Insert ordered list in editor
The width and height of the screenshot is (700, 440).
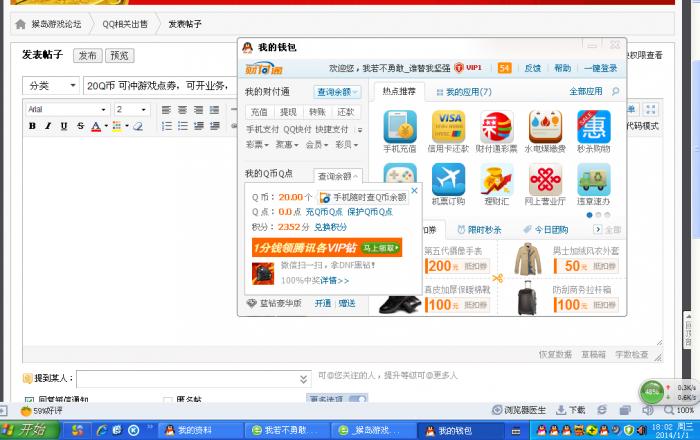point(167,126)
